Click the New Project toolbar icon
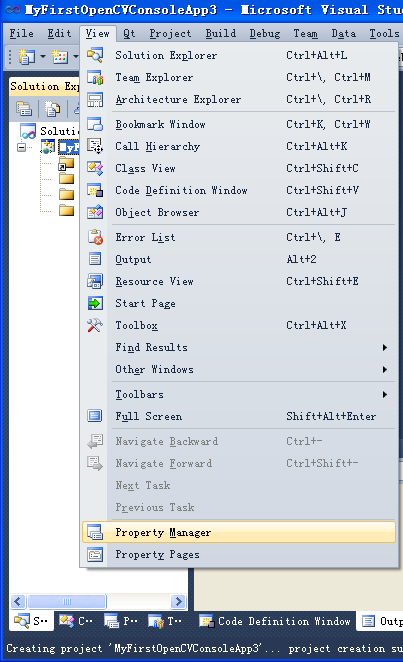The width and height of the screenshot is (403, 662). (26, 56)
